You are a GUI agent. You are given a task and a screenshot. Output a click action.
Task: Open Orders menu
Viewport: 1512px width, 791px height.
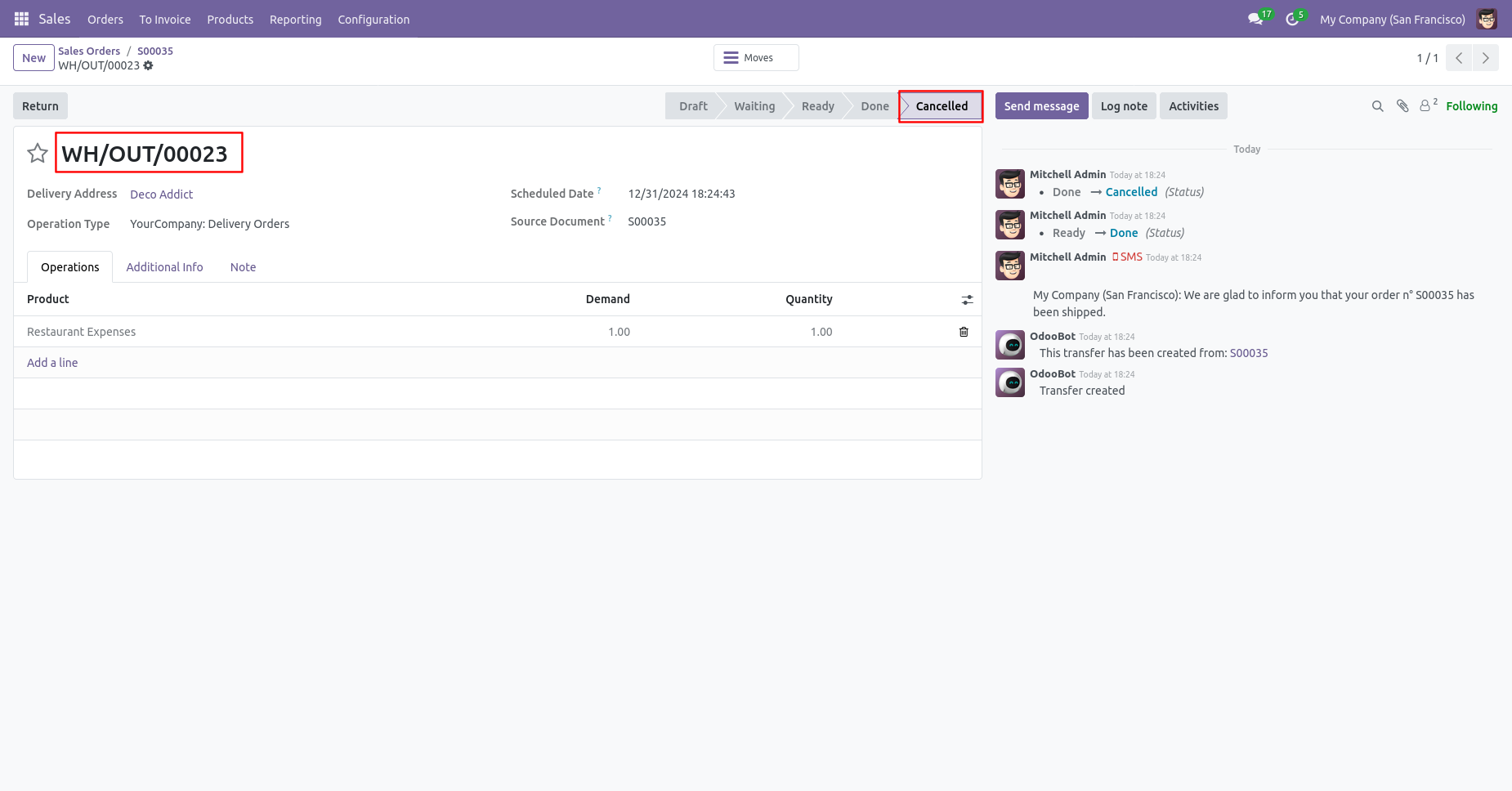(x=105, y=20)
